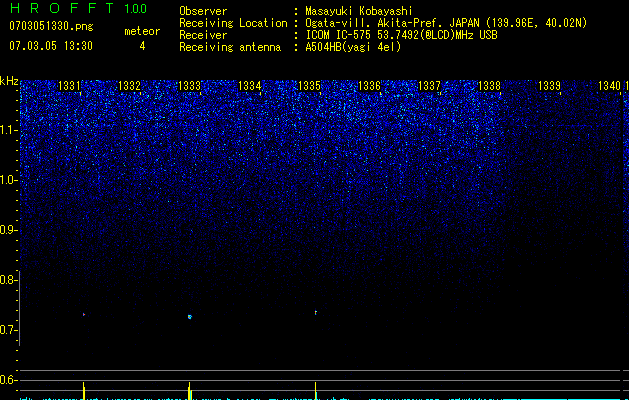Viewport: 629px width, 400px height.
Task: Click the 1335 time axis marker
Action: [x=309, y=85]
